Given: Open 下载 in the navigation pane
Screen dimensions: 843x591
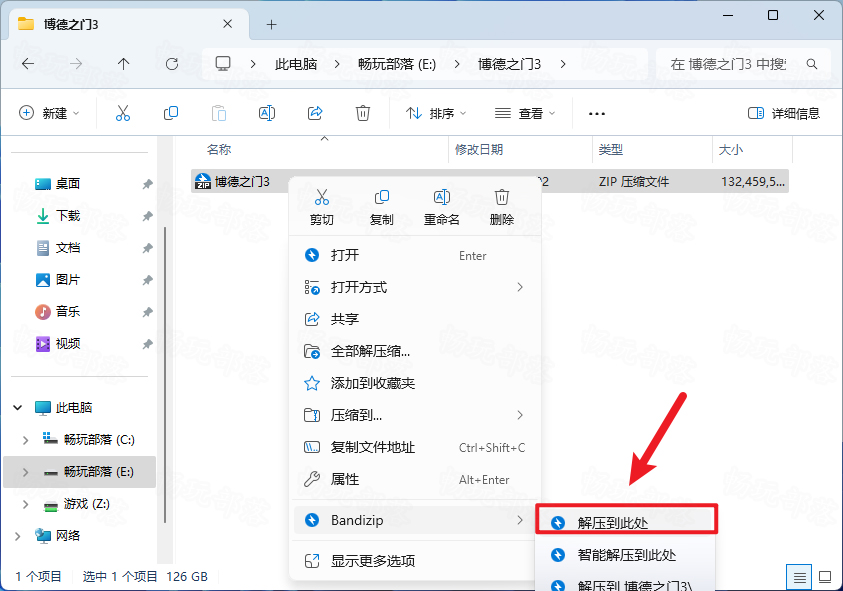Looking at the screenshot, I should pos(68,216).
